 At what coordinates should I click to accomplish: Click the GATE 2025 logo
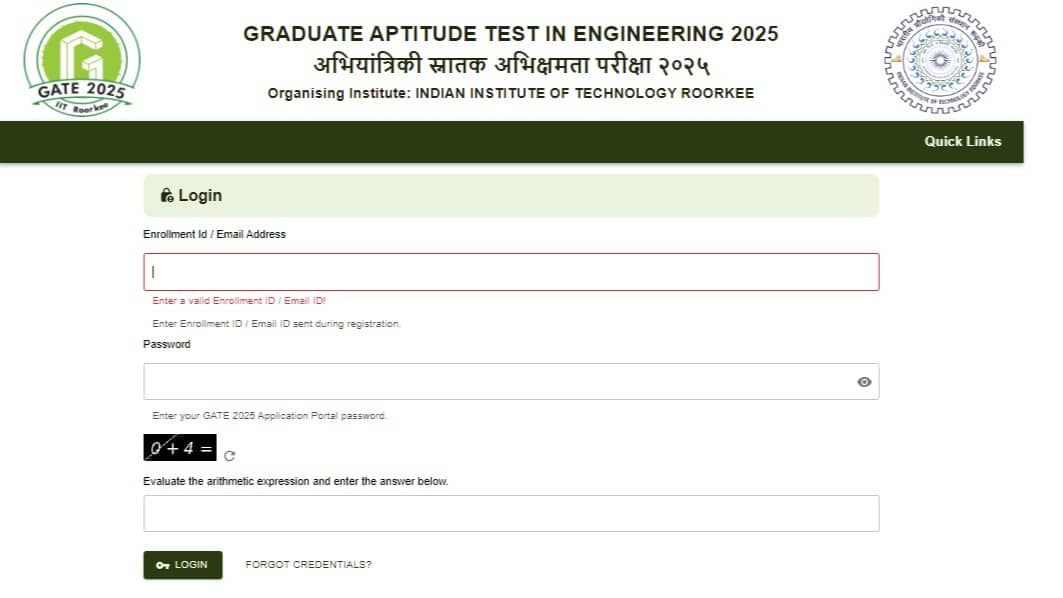click(x=81, y=60)
